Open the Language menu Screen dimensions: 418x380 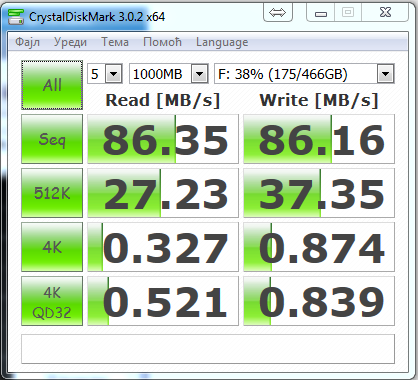tap(222, 42)
